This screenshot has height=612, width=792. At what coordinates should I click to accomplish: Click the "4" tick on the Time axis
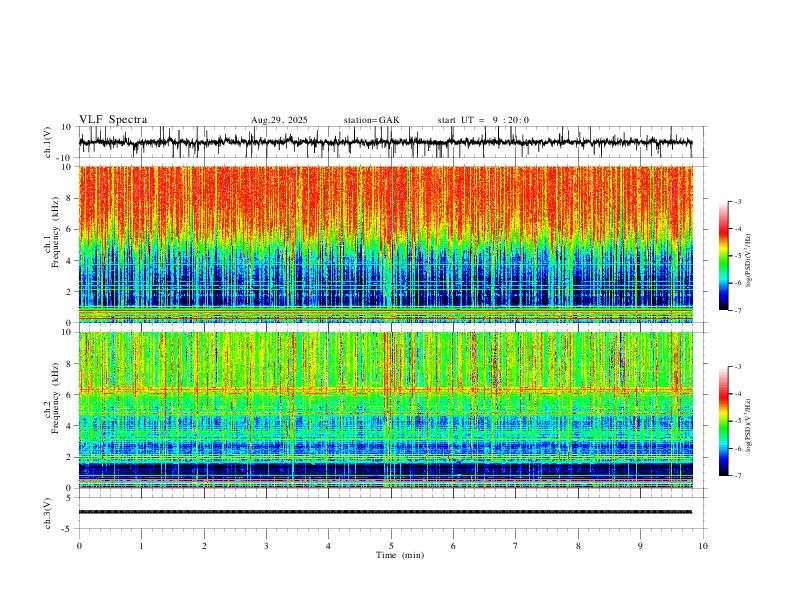click(x=328, y=546)
